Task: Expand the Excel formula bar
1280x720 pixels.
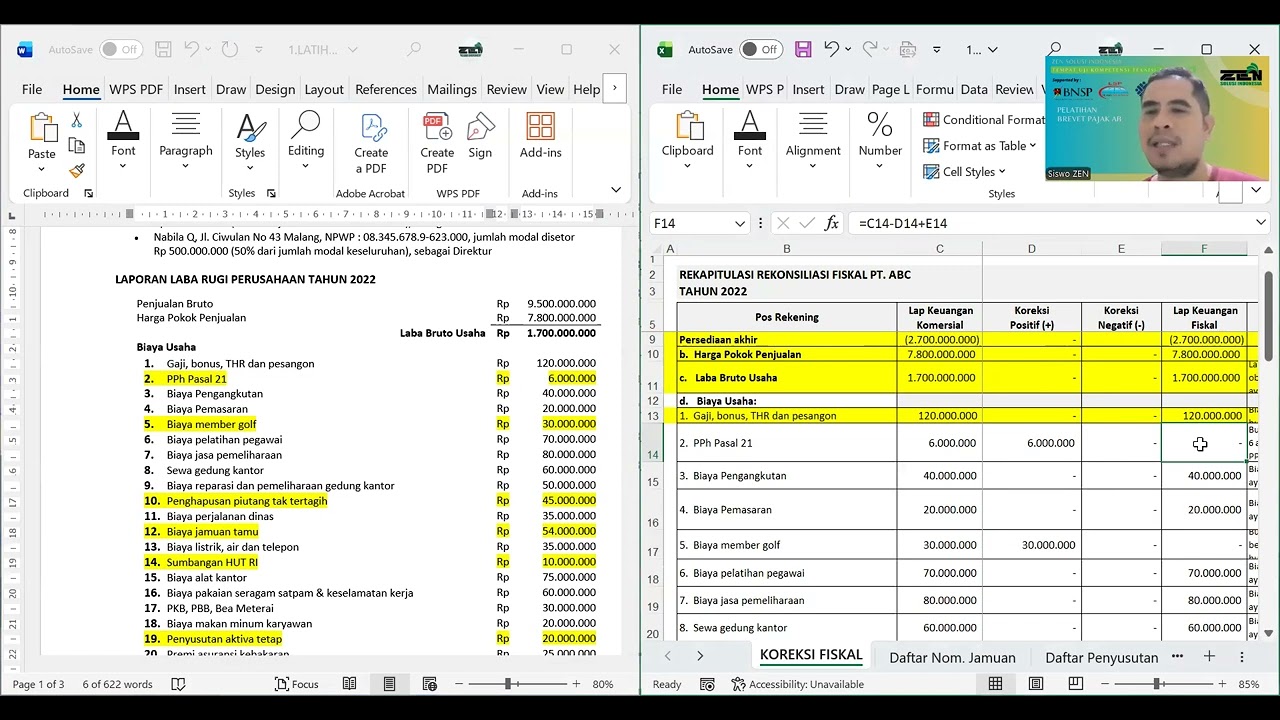Action: pyautogui.click(x=1261, y=223)
